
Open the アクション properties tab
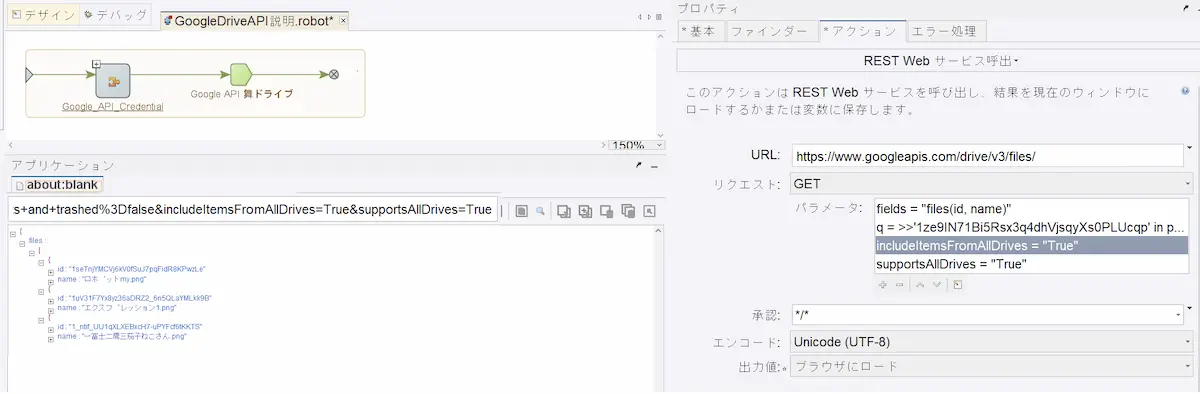[862, 32]
